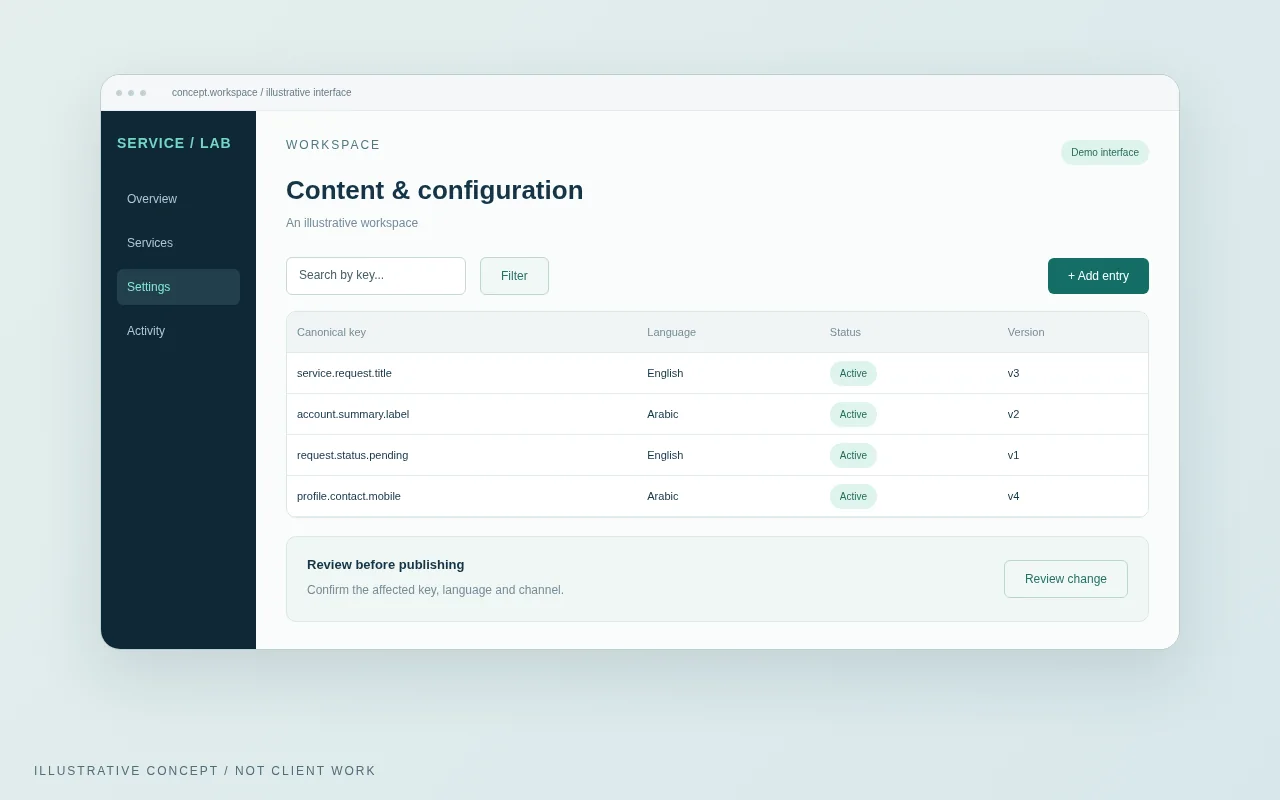Select the profile.contact.mobile key
Image resolution: width=1280 pixels, height=800 pixels.
(x=349, y=496)
